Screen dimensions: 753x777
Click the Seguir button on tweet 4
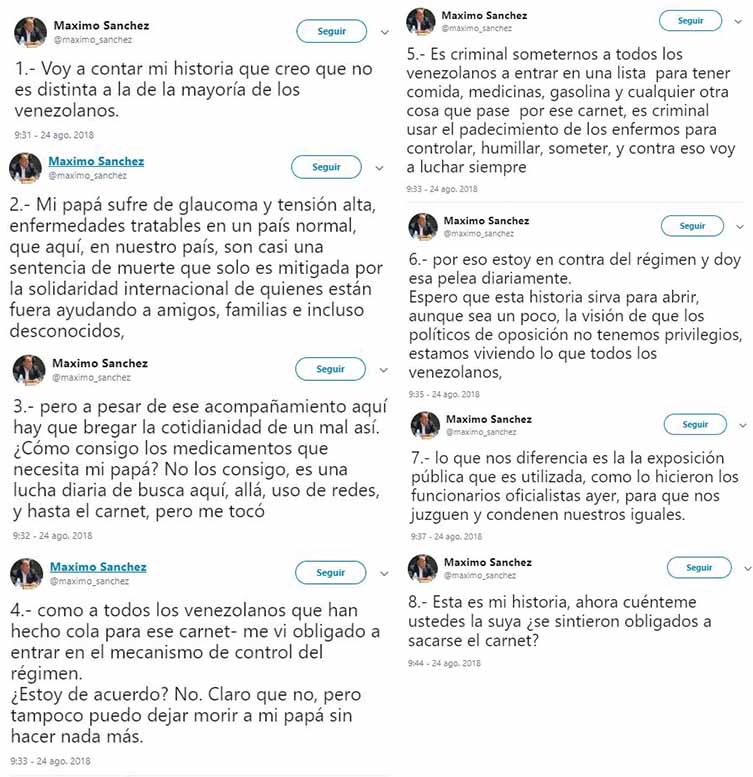330,573
